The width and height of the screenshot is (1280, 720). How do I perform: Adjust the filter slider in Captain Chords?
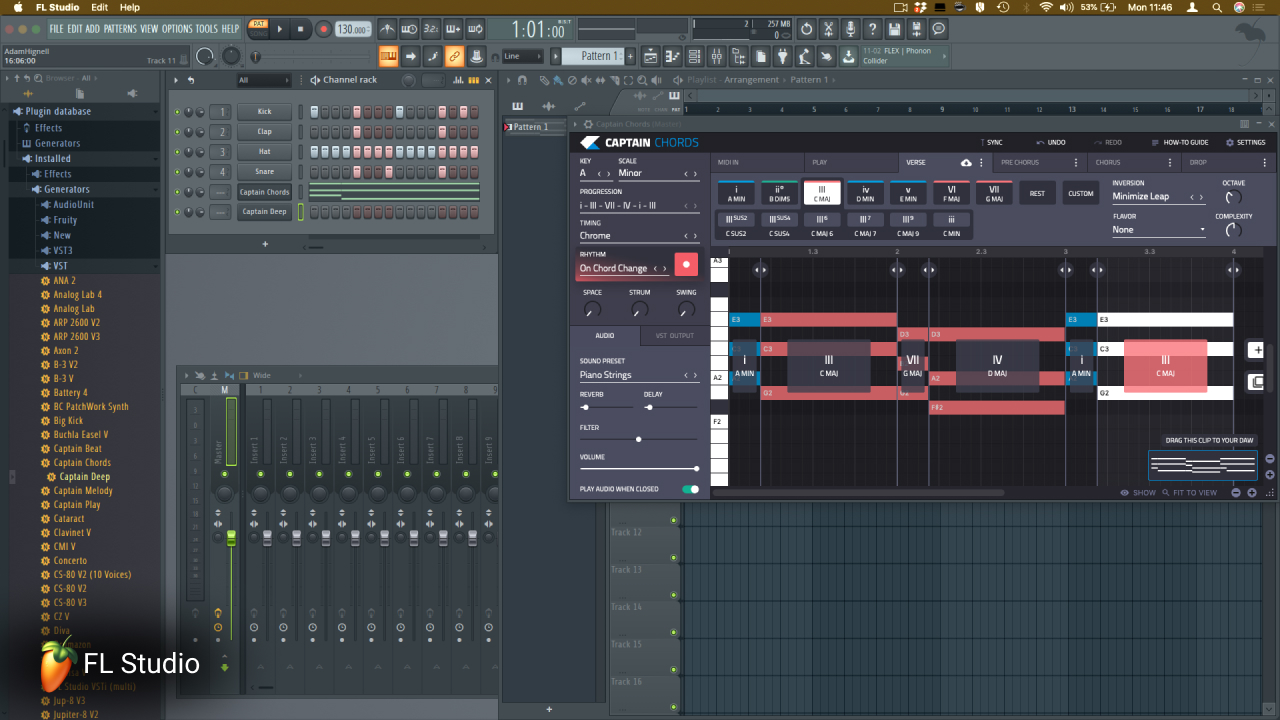(x=639, y=439)
